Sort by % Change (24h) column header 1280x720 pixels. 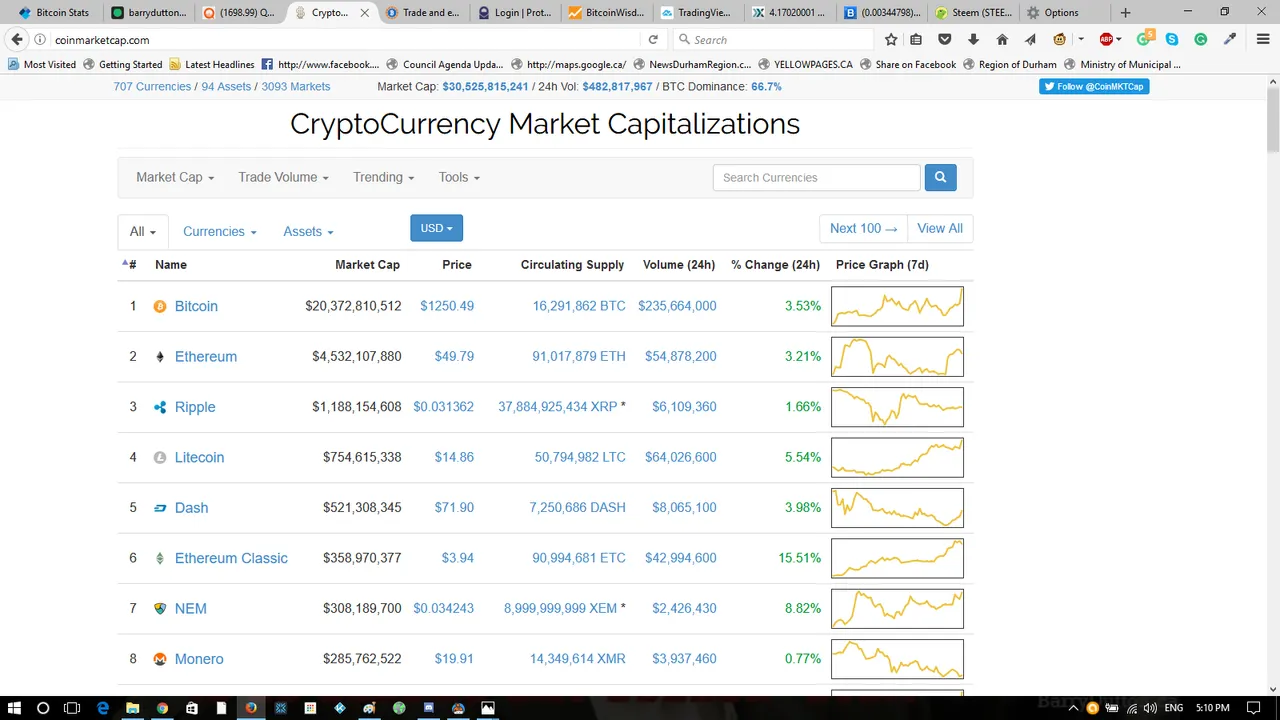(775, 265)
